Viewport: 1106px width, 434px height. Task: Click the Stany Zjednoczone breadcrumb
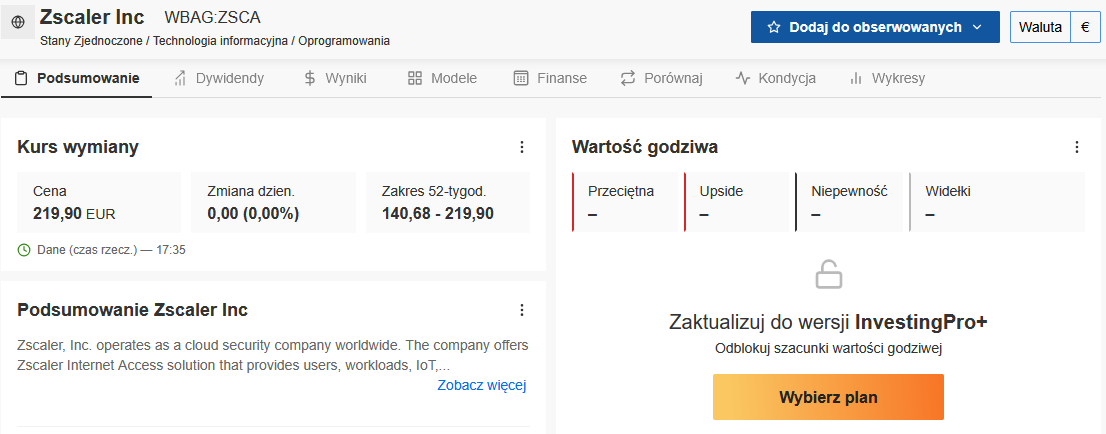click(91, 41)
